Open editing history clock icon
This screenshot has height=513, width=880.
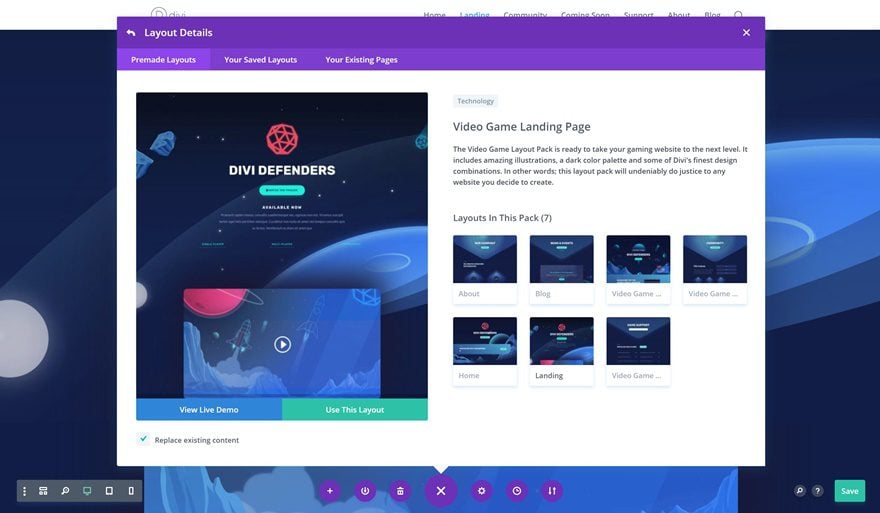[517, 491]
